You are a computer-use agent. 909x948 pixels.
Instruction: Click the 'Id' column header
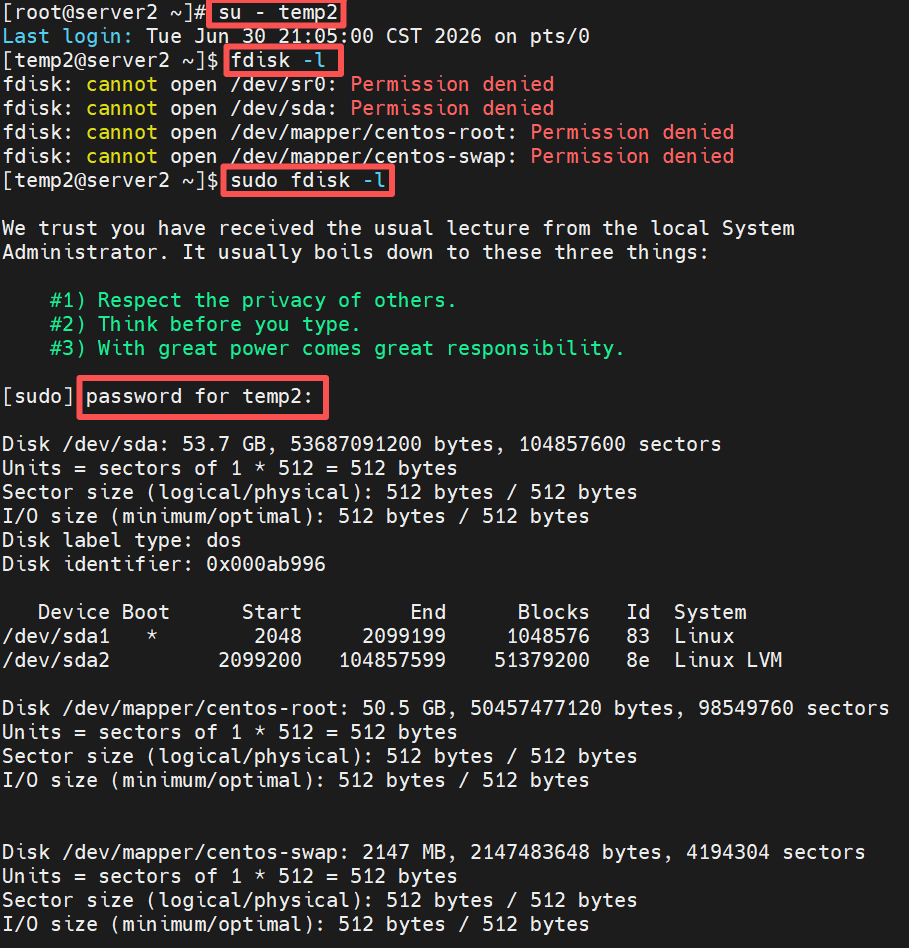click(638, 612)
